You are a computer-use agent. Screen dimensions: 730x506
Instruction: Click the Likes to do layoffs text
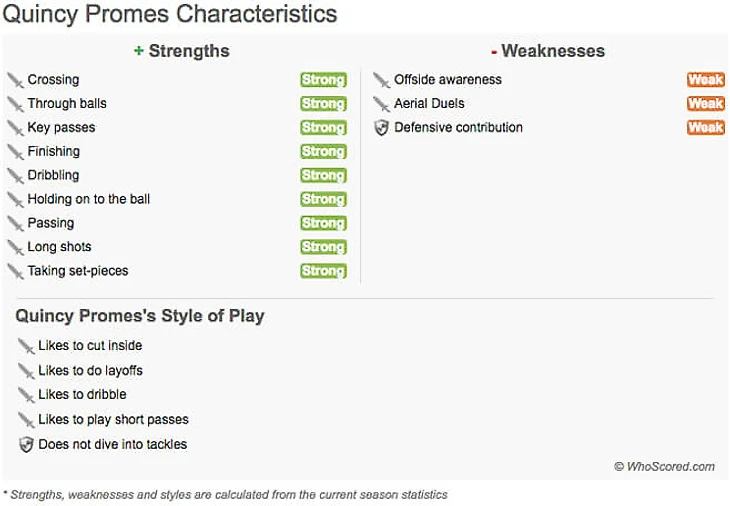90,370
